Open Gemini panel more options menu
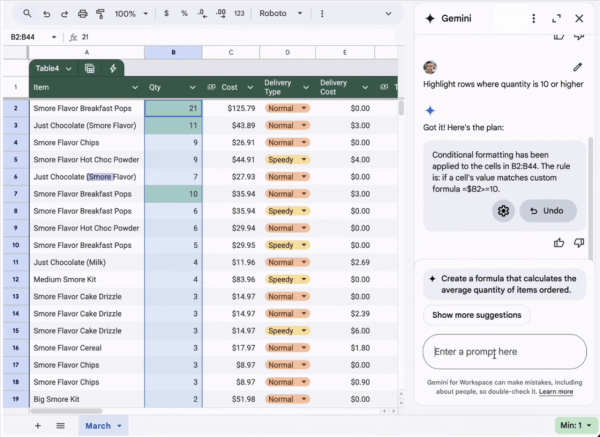The height and width of the screenshot is (437, 600). pos(534,18)
